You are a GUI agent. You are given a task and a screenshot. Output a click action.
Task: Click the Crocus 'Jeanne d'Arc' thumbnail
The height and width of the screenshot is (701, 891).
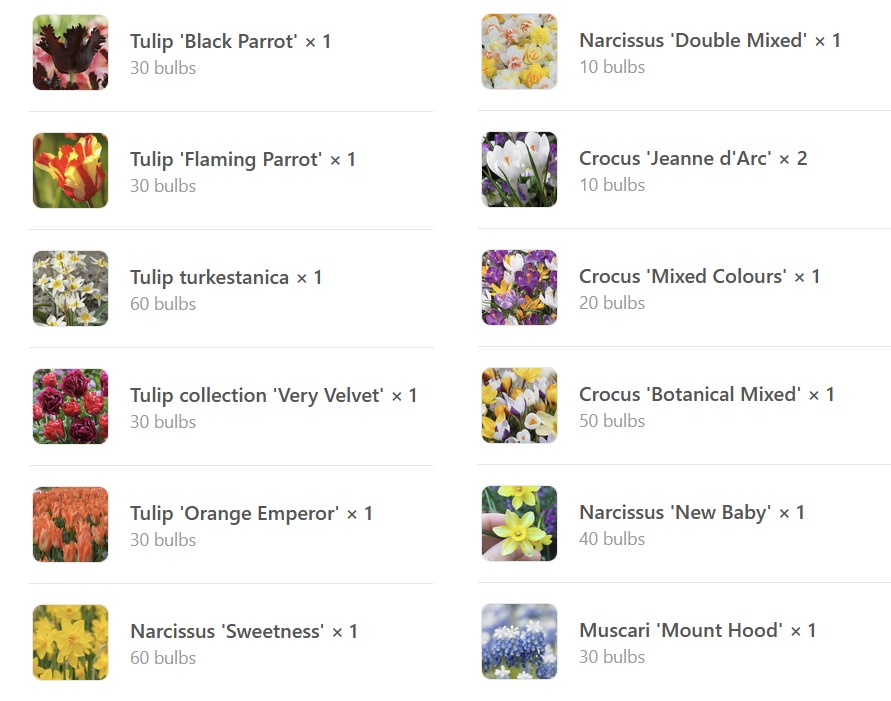coord(519,170)
